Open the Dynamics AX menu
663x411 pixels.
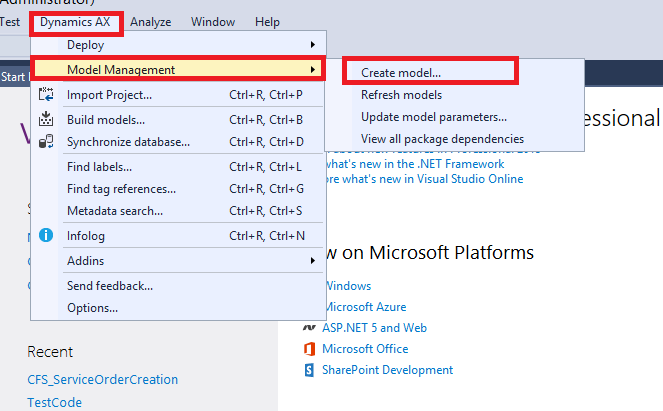pyautogui.click(x=76, y=22)
